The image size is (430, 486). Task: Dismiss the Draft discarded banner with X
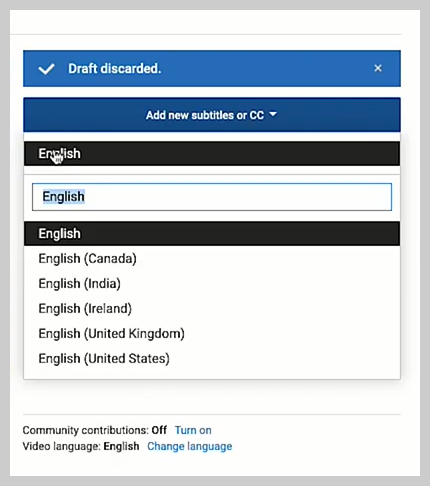378,68
